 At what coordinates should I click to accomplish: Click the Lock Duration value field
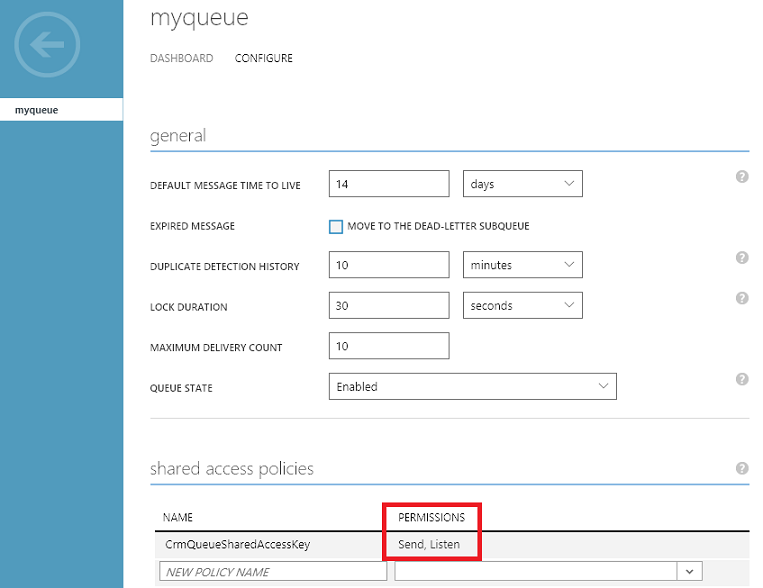[x=389, y=305]
